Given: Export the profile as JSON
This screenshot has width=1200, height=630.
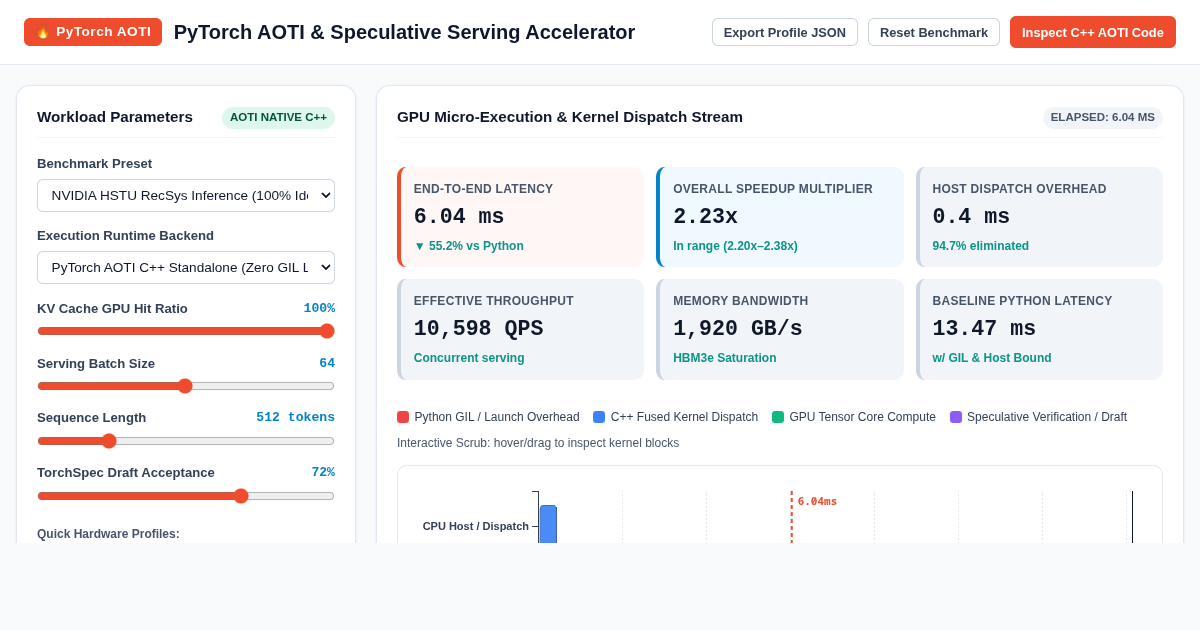Looking at the screenshot, I should (785, 32).
